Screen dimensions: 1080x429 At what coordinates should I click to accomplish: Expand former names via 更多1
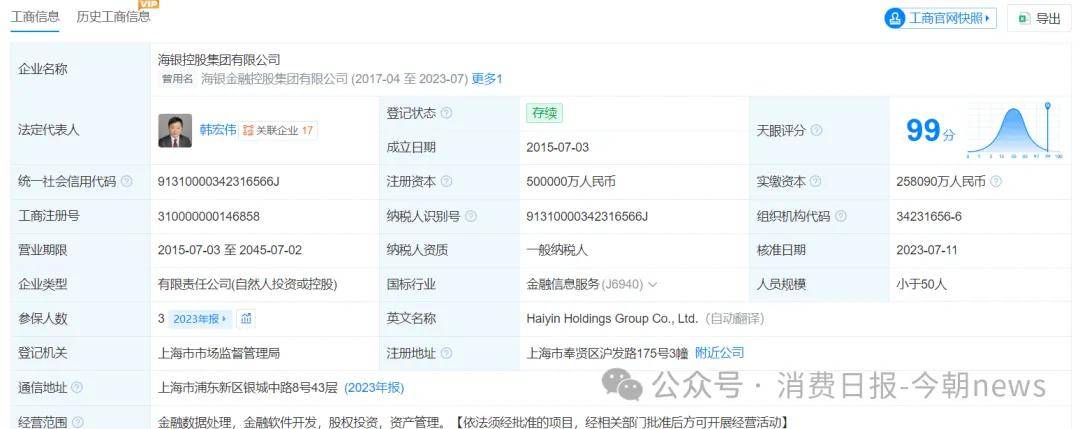coord(486,78)
